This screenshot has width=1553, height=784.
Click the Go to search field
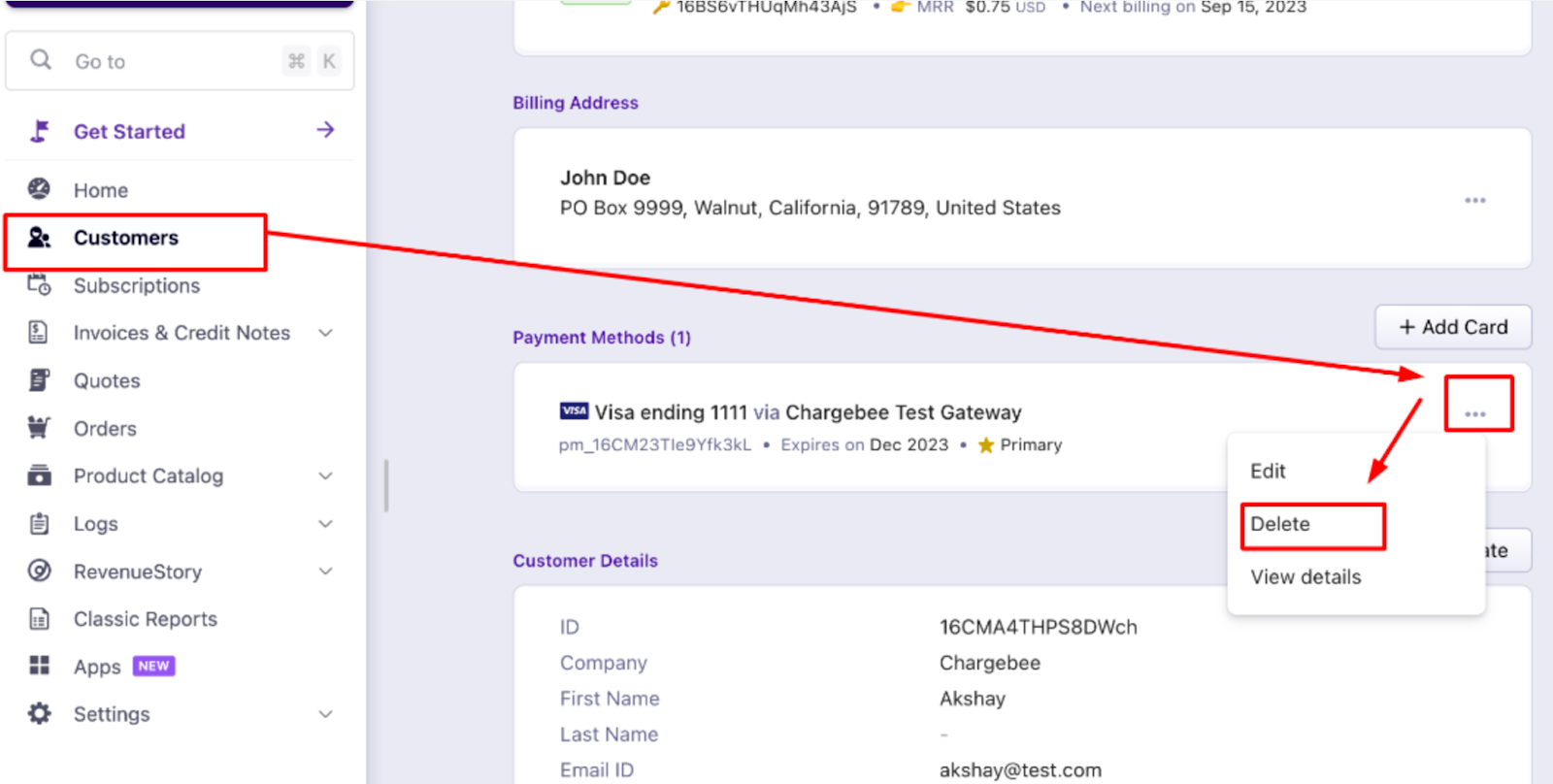pyautogui.click(x=175, y=61)
